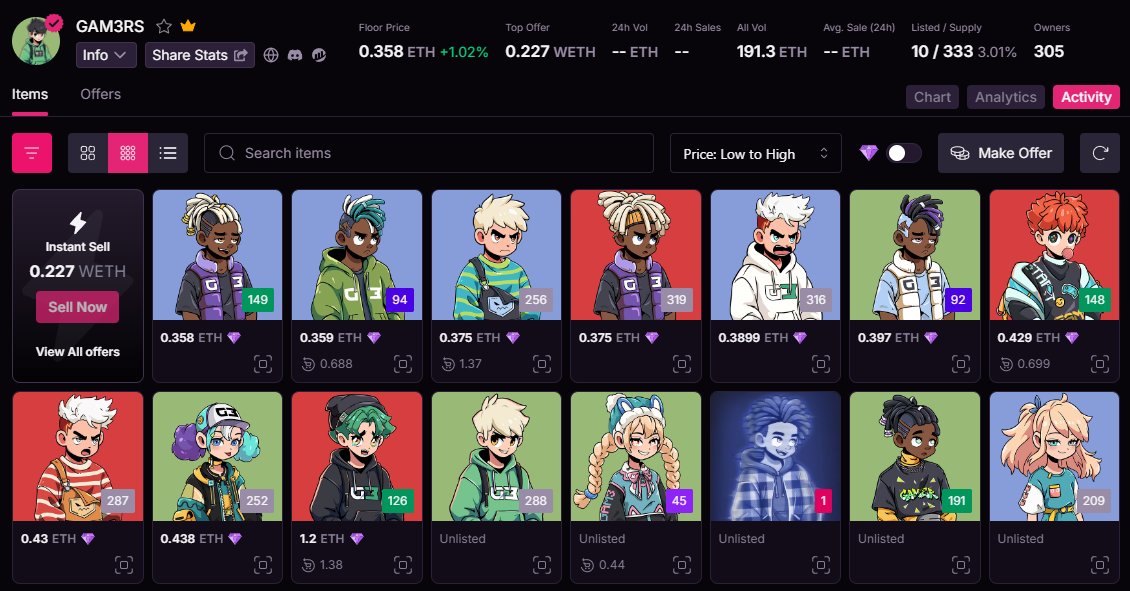
Task: Toggle the purple gem rewards switch
Action: pos(904,153)
